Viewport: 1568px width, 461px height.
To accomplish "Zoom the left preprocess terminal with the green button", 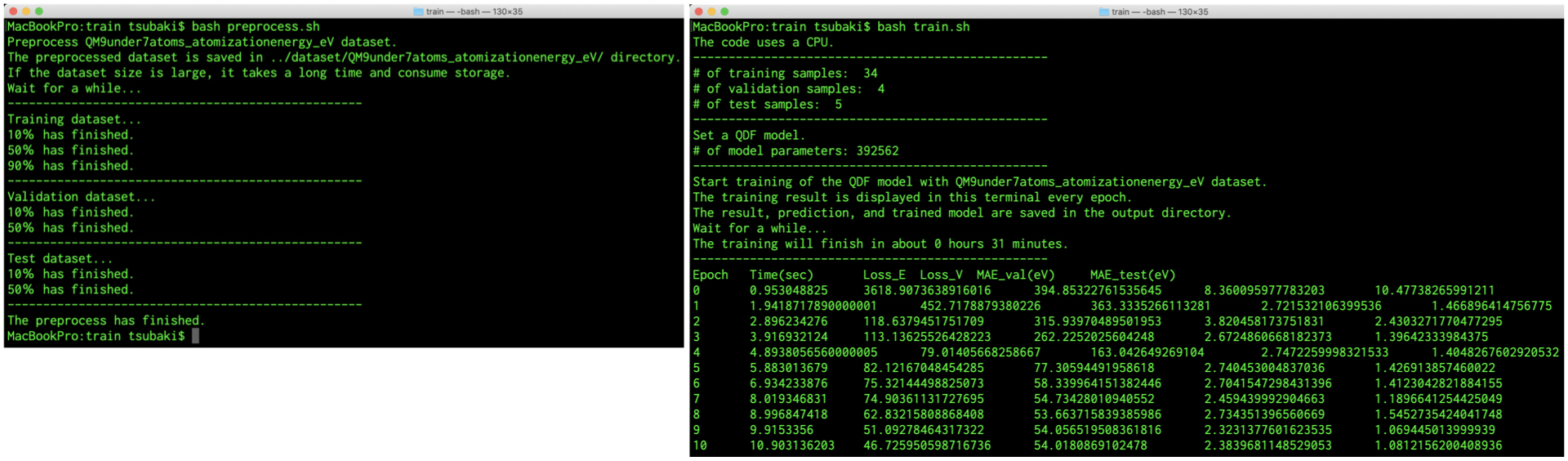I will tap(38, 11).
